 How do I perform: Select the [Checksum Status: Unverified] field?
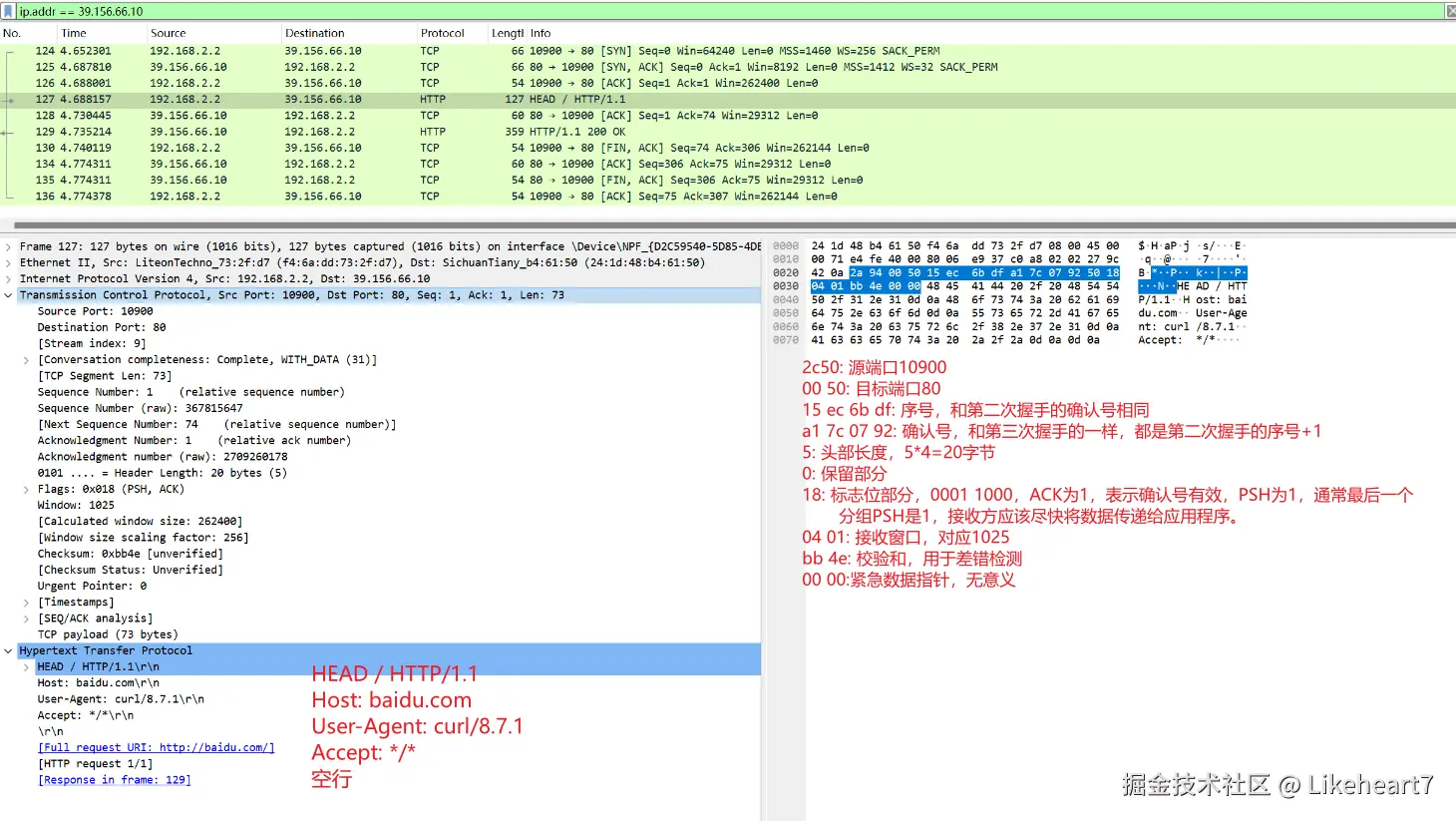pos(131,570)
